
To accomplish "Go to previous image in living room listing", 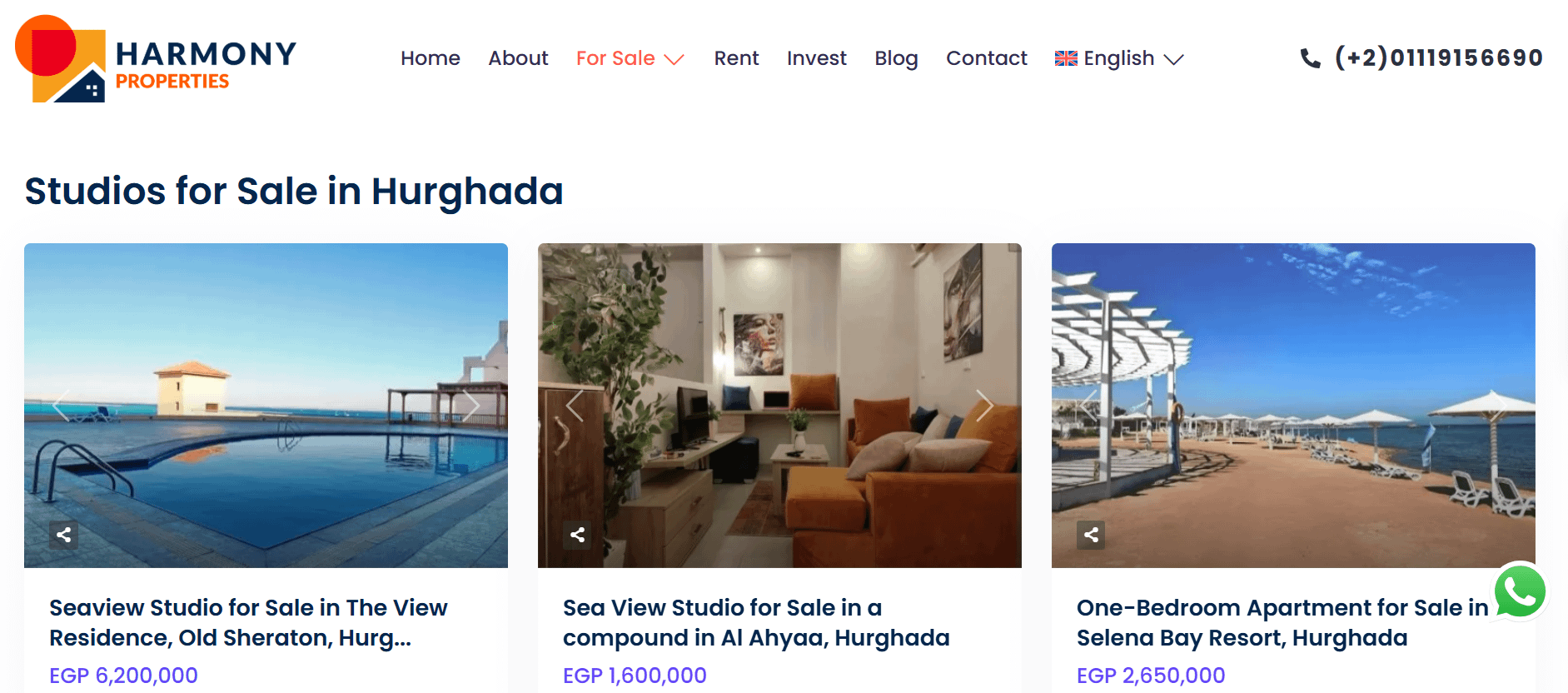I will (575, 406).
